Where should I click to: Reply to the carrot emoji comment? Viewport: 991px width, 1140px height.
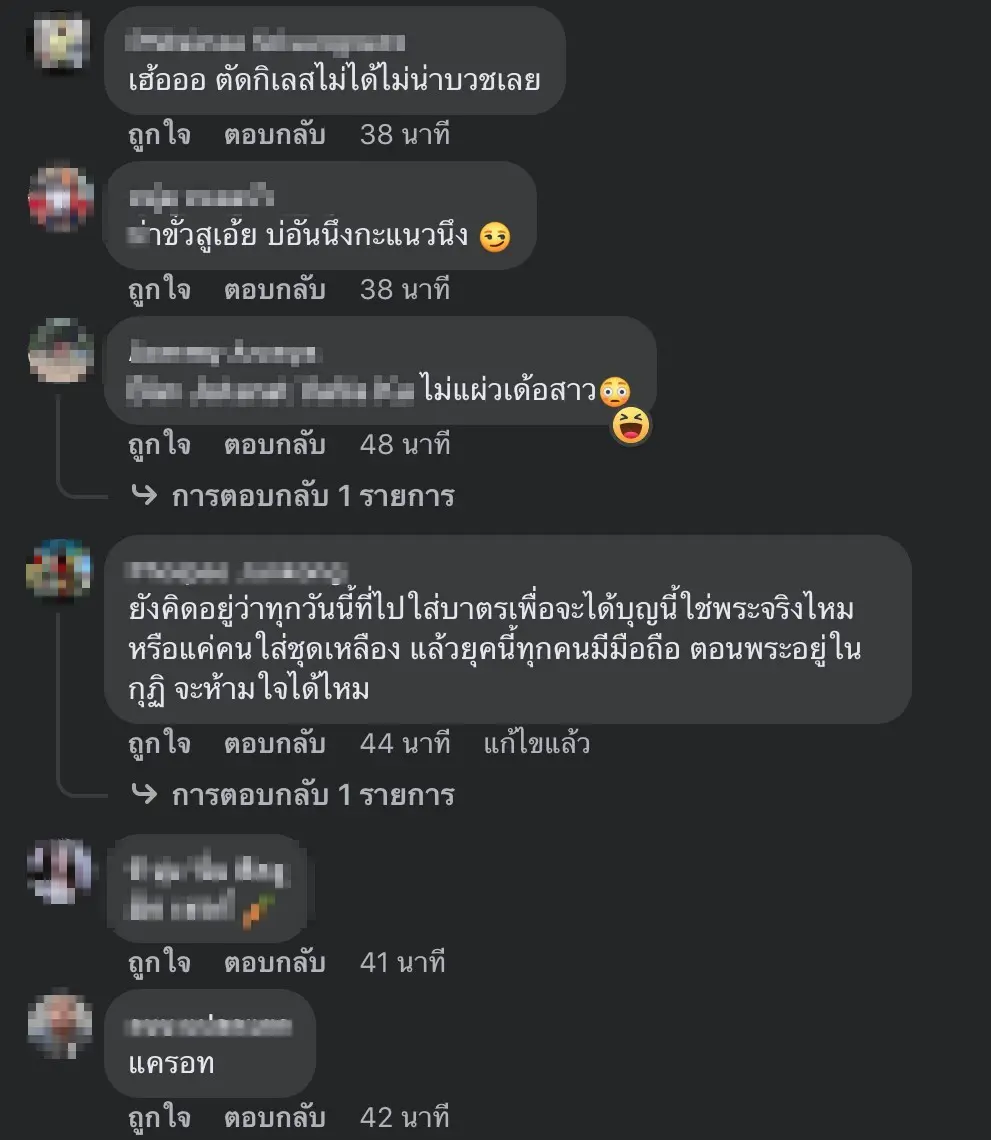coord(274,963)
